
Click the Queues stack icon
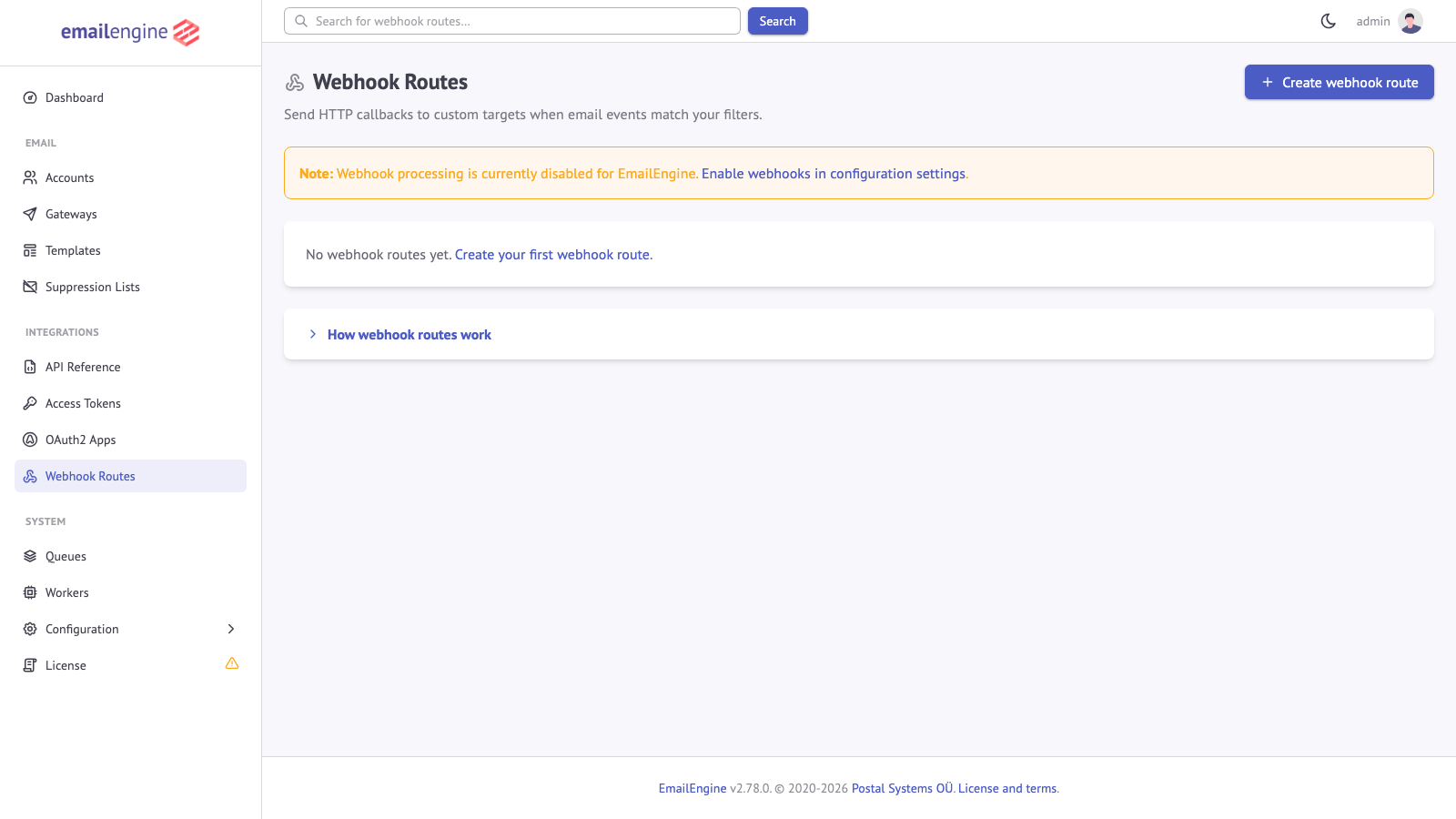30,556
